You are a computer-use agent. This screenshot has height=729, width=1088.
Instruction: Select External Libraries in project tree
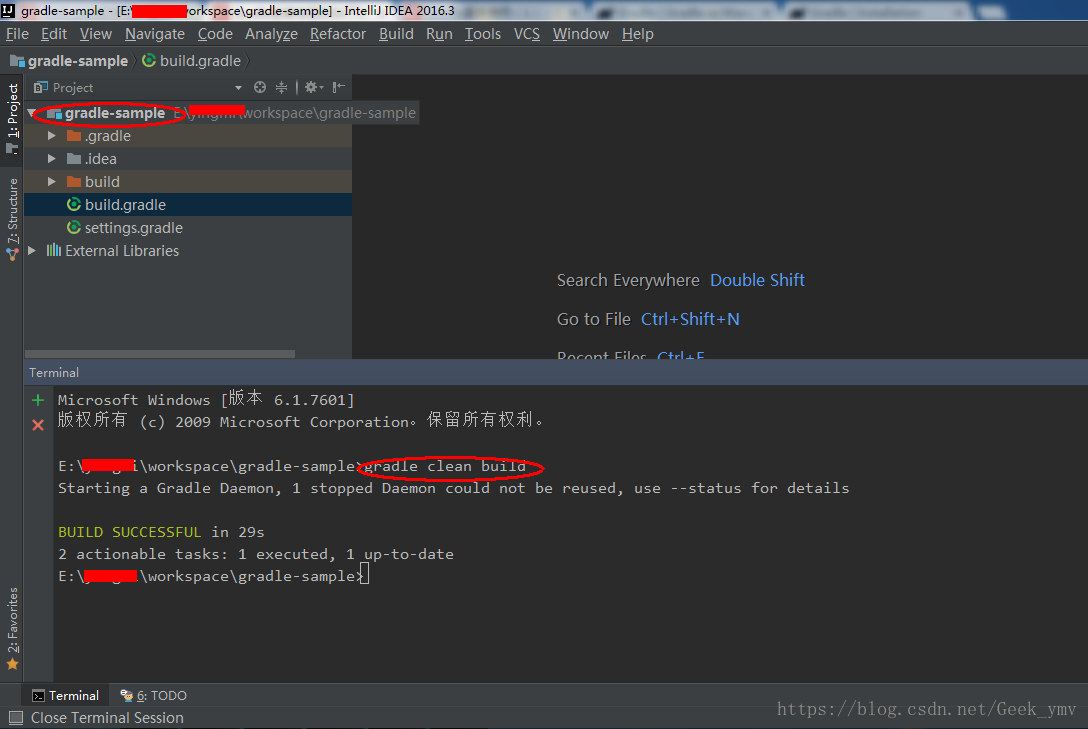pyautogui.click(x=188, y=250)
